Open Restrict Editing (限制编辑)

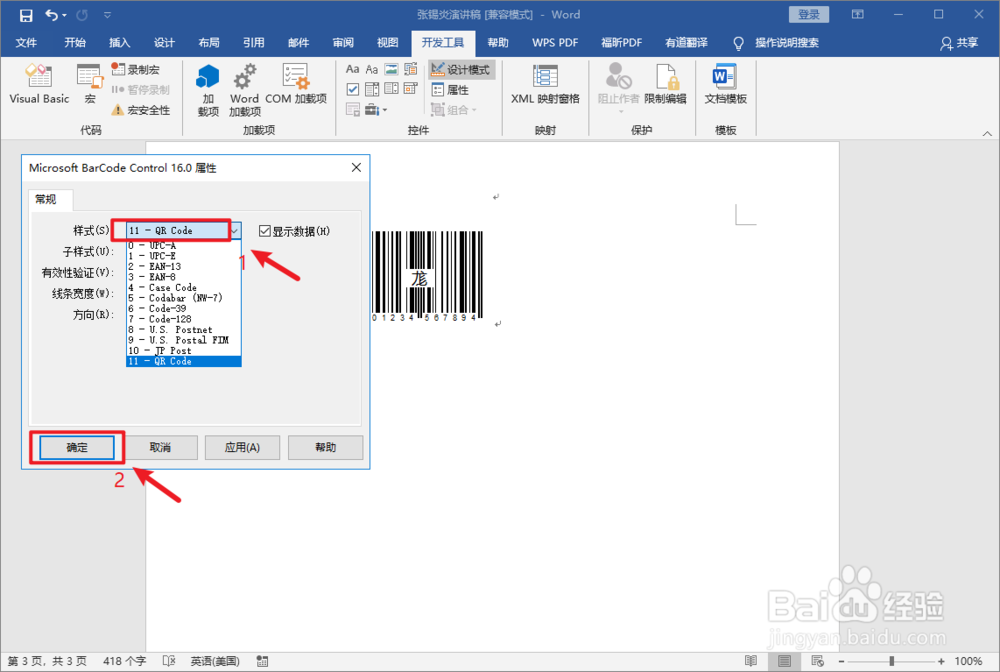pos(665,84)
